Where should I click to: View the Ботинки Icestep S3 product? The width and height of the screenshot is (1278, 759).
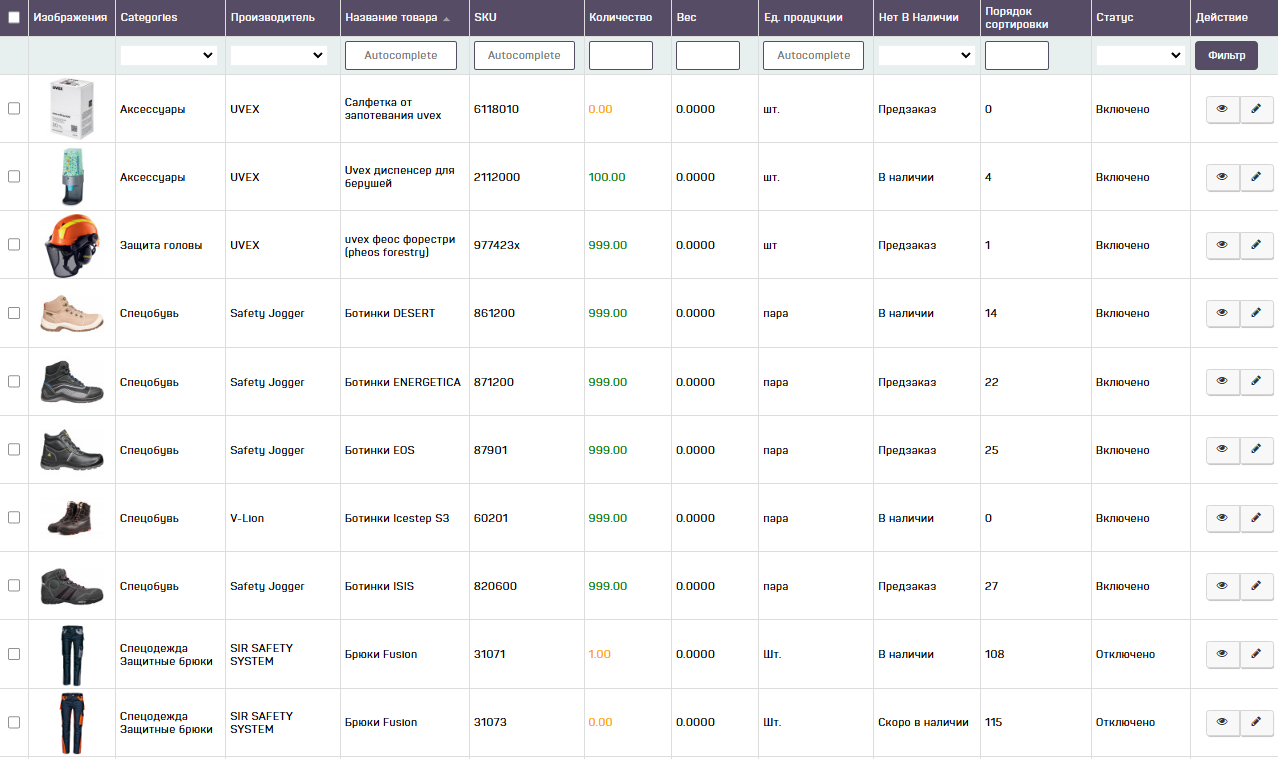1222,518
